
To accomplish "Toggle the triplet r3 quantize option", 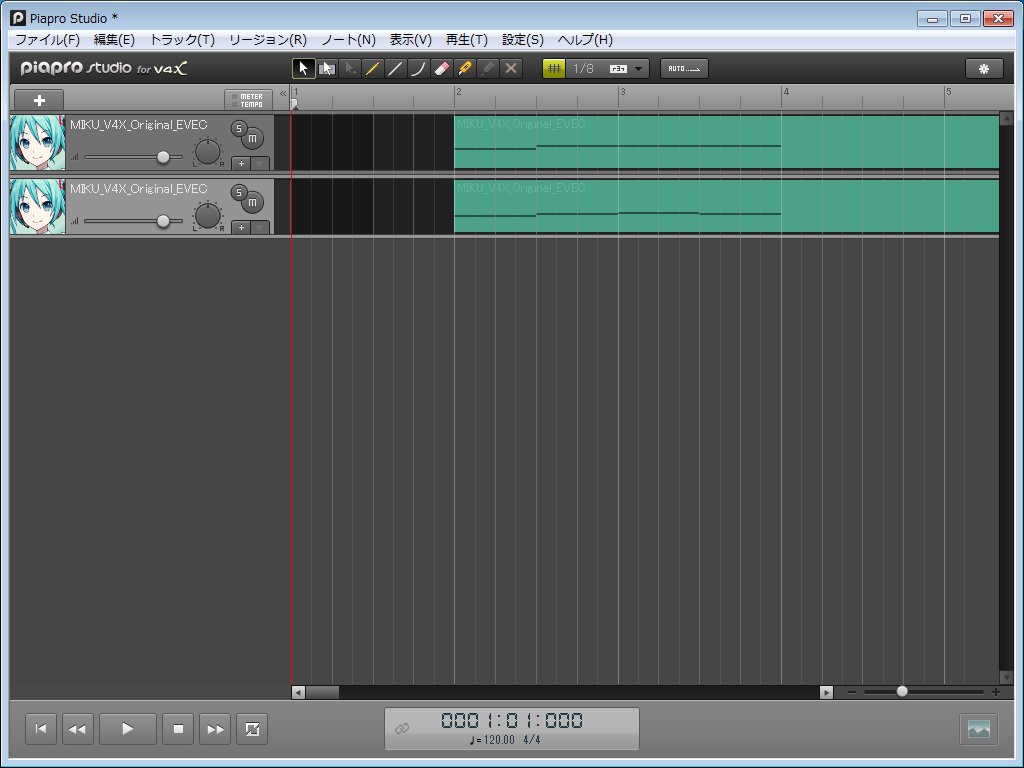I will coord(618,69).
